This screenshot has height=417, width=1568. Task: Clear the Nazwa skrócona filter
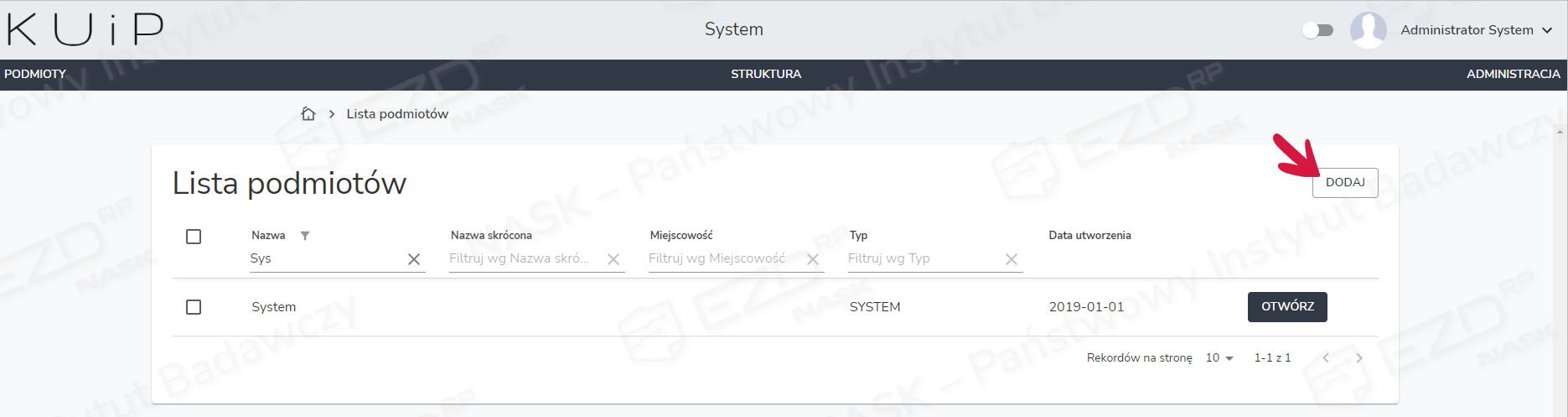point(613,259)
